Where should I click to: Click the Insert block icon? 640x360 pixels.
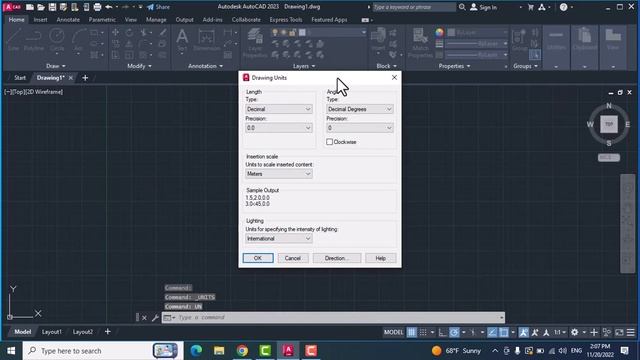[378, 40]
